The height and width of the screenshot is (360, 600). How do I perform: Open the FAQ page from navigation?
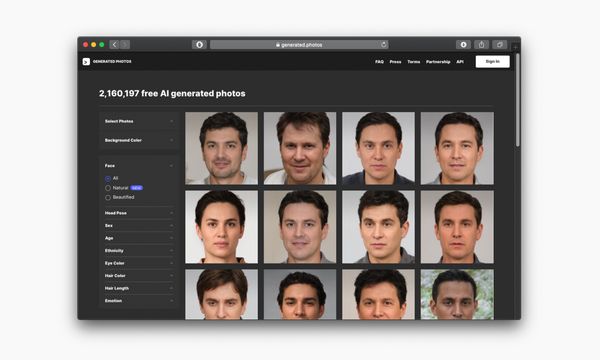click(379, 62)
